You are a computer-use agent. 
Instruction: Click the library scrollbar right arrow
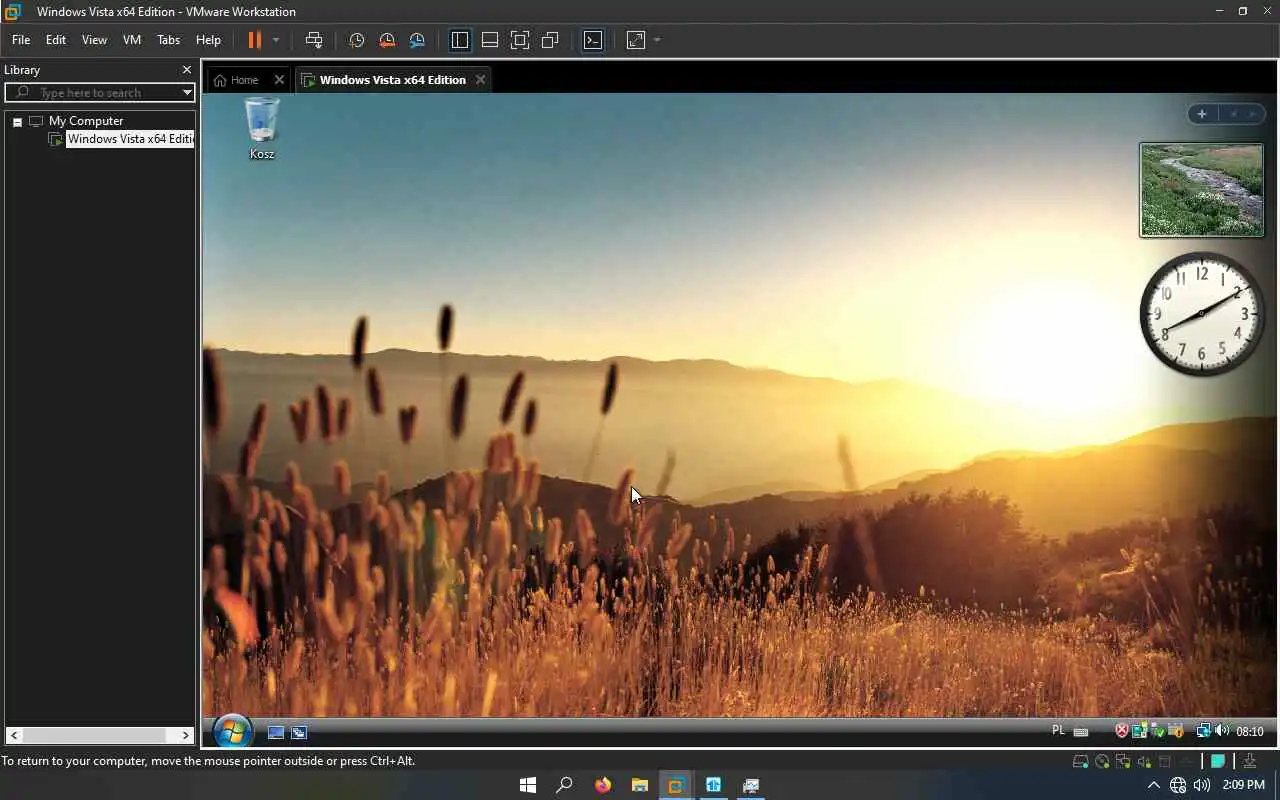(x=186, y=735)
